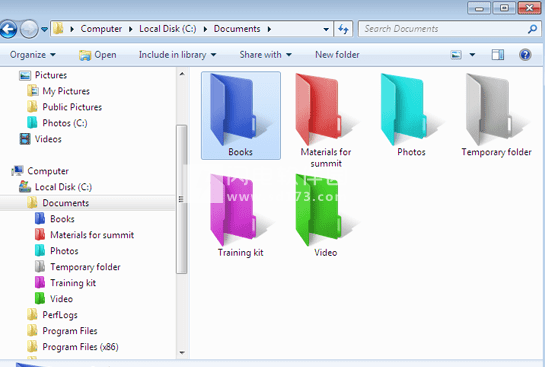This screenshot has width=545, height=367.
Task: Select Photos under Documents in tree
Action: [x=64, y=251]
